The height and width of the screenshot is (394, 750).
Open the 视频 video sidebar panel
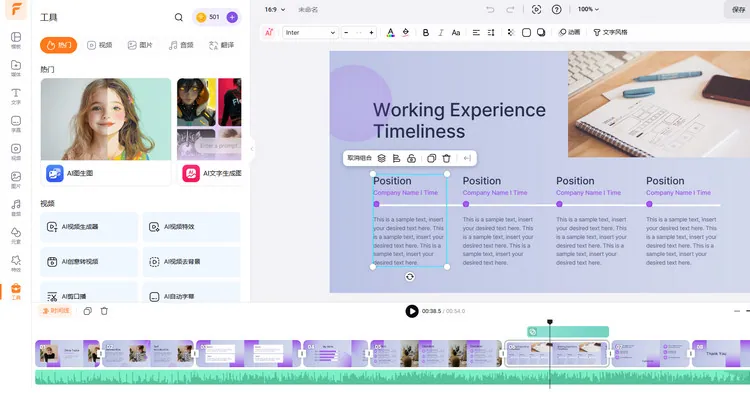(16, 152)
